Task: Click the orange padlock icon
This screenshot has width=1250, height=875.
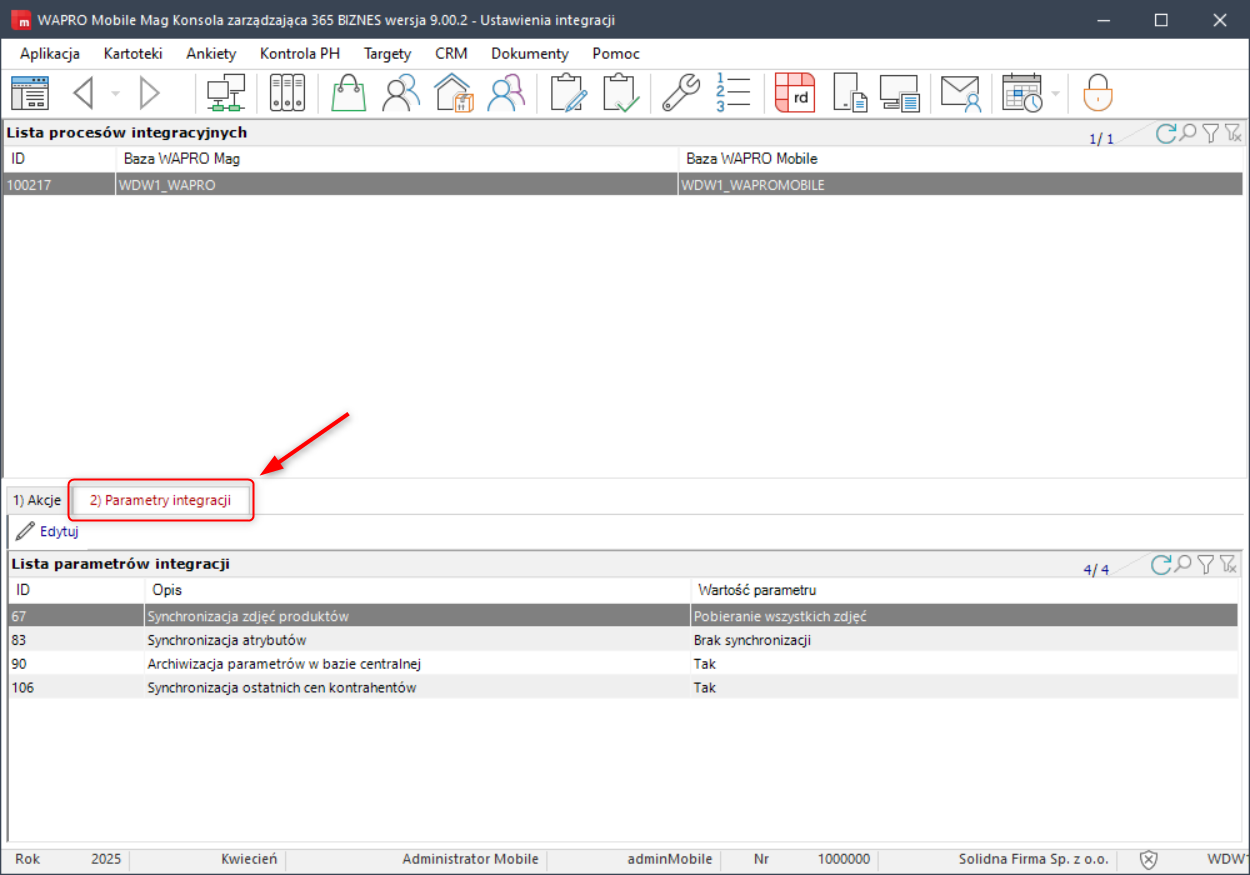Action: [x=1098, y=93]
